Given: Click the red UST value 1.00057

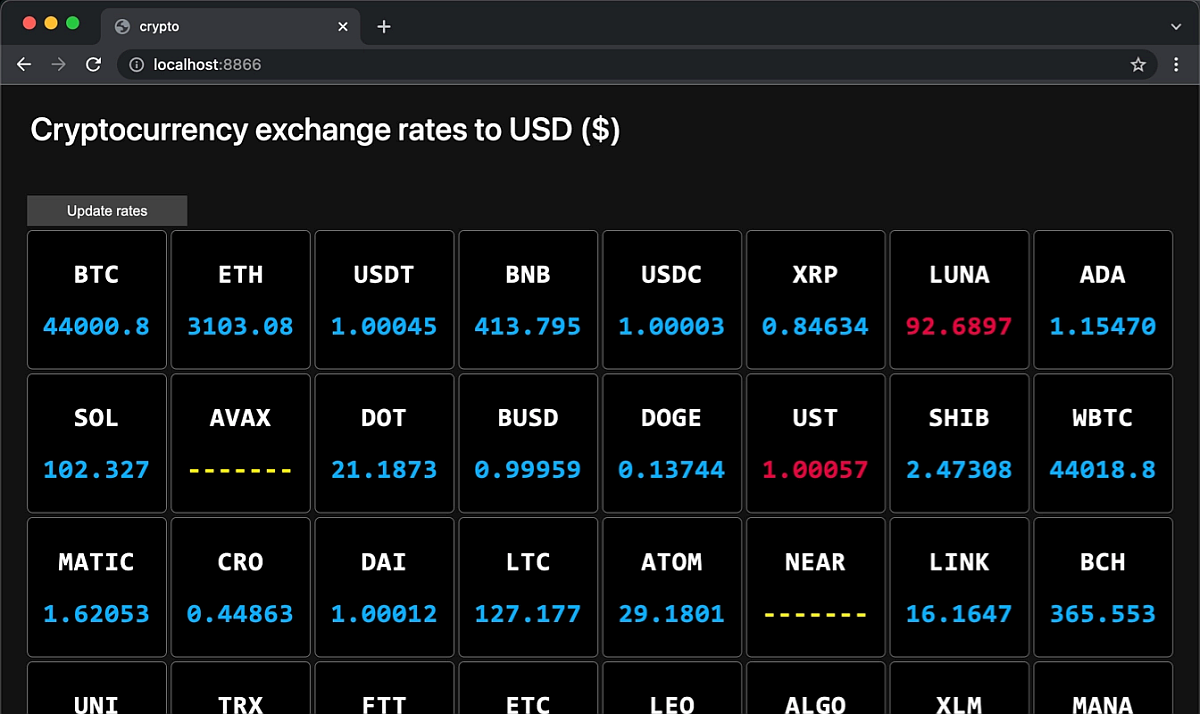Looking at the screenshot, I should [x=815, y=470].
